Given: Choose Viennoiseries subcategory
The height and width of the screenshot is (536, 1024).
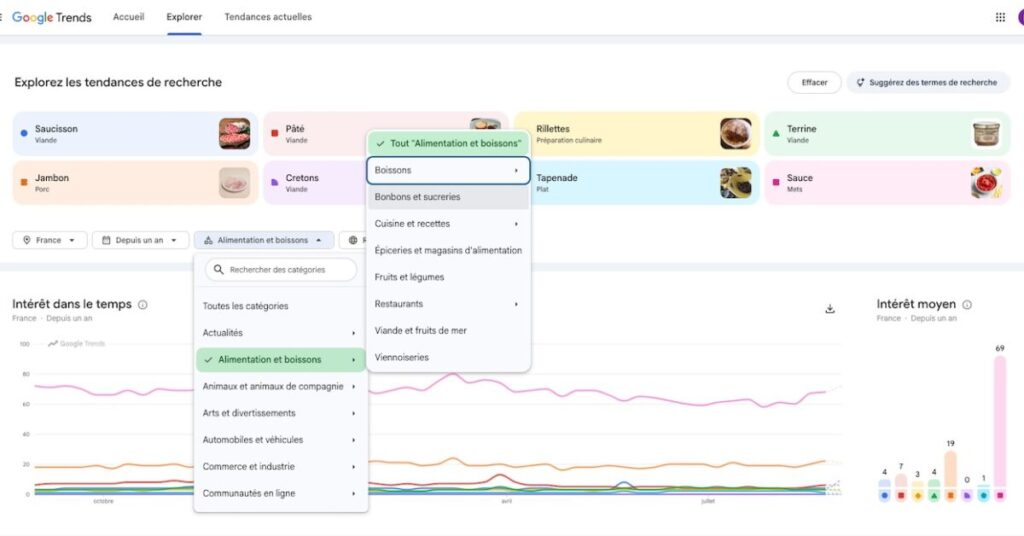Looking at the screenshot, I should 448,358.
